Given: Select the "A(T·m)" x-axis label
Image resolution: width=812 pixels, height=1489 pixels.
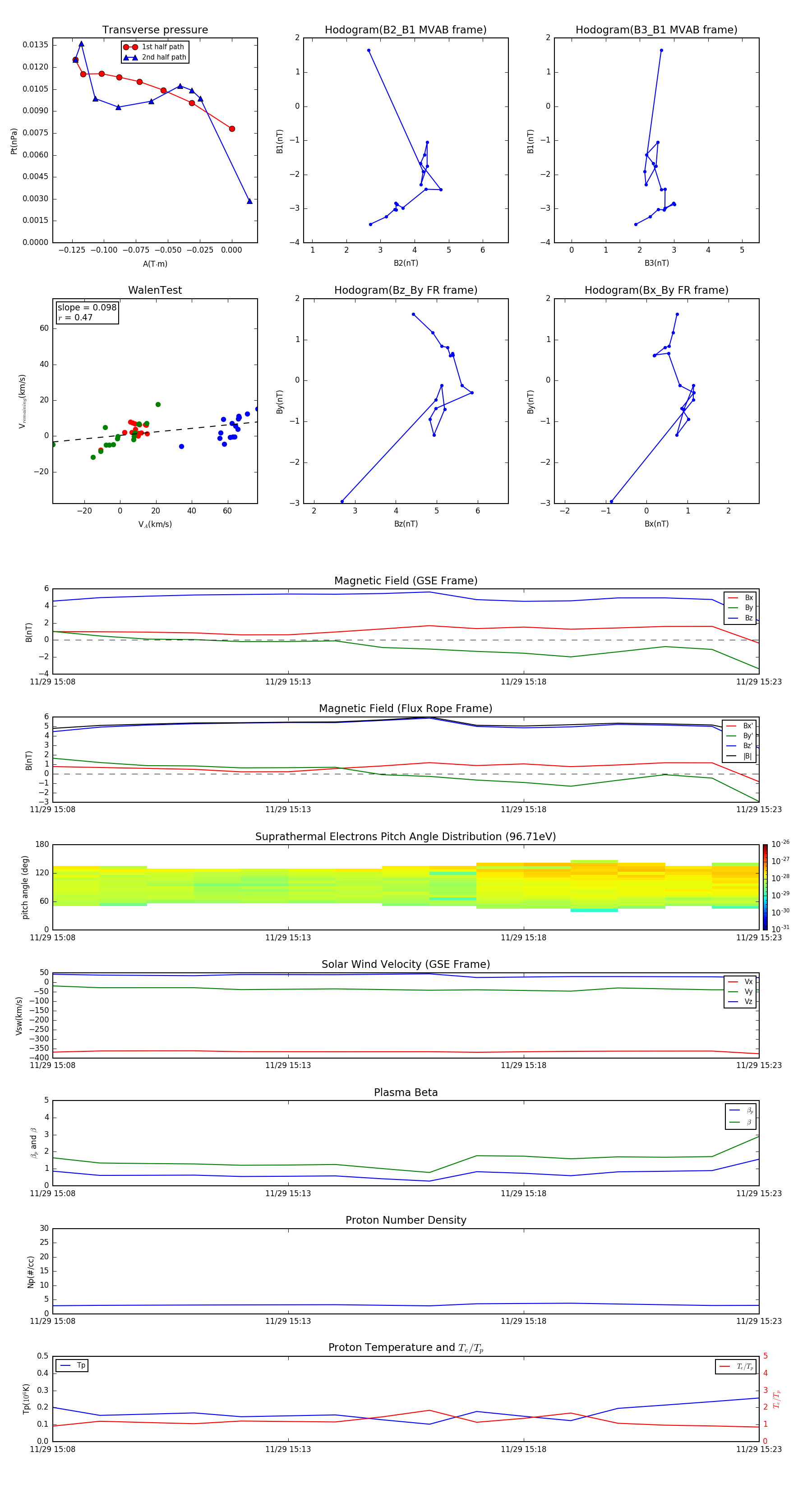Looking at the screenshot, I should [155, 264].
